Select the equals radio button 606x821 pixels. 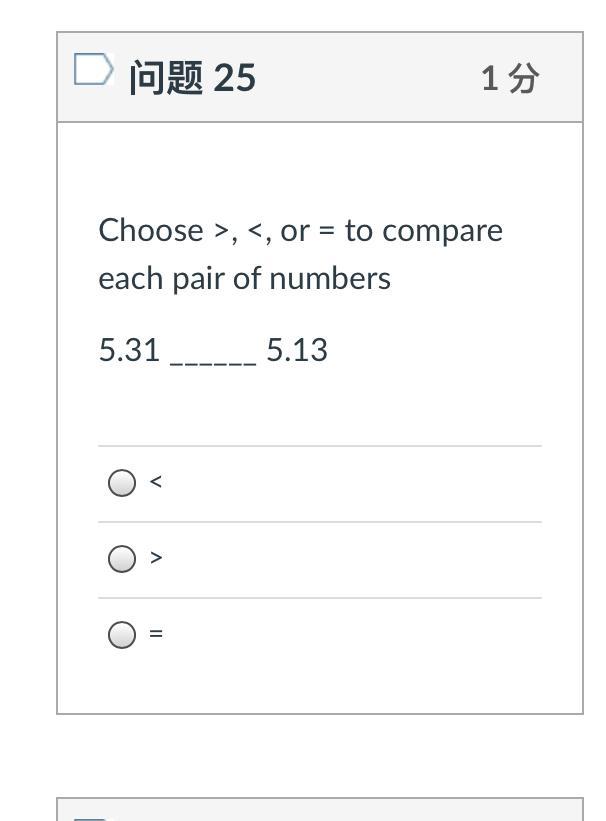pos(122,635)
